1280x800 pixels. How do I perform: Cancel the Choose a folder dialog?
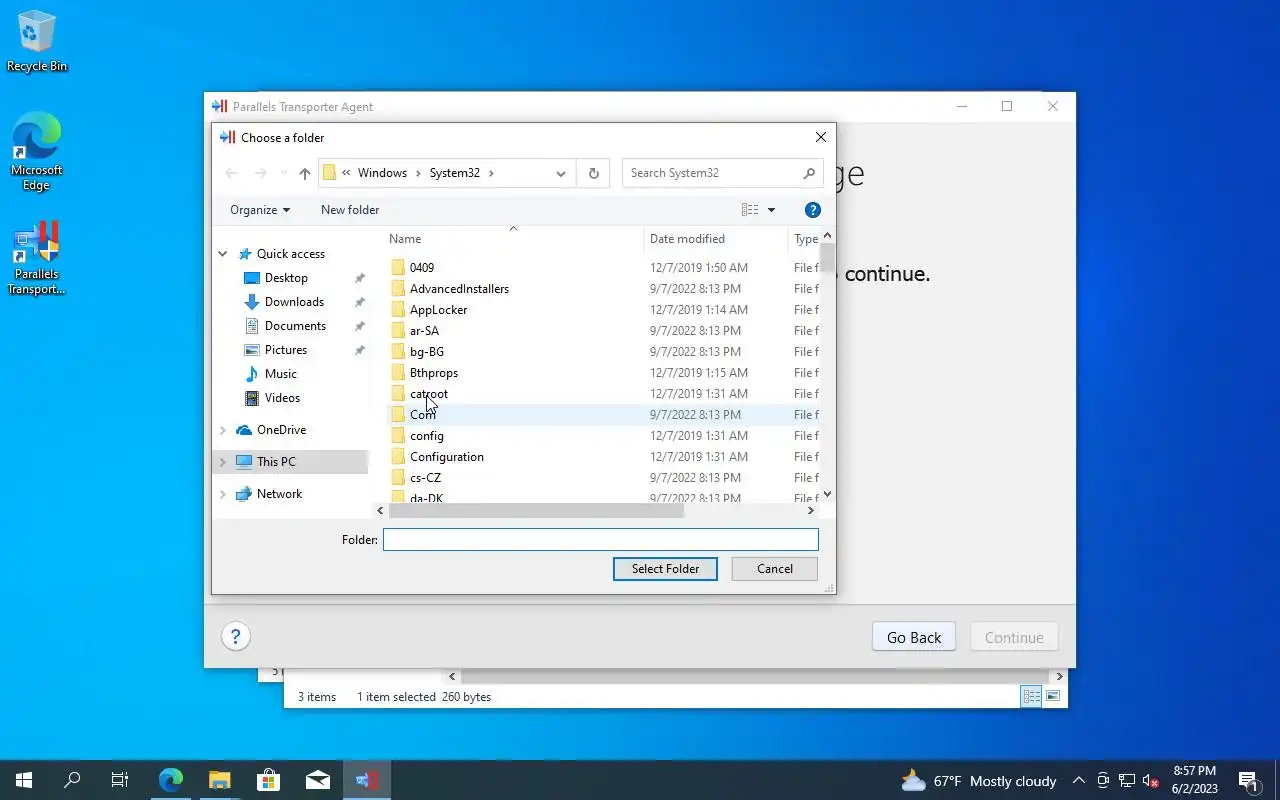774,568
